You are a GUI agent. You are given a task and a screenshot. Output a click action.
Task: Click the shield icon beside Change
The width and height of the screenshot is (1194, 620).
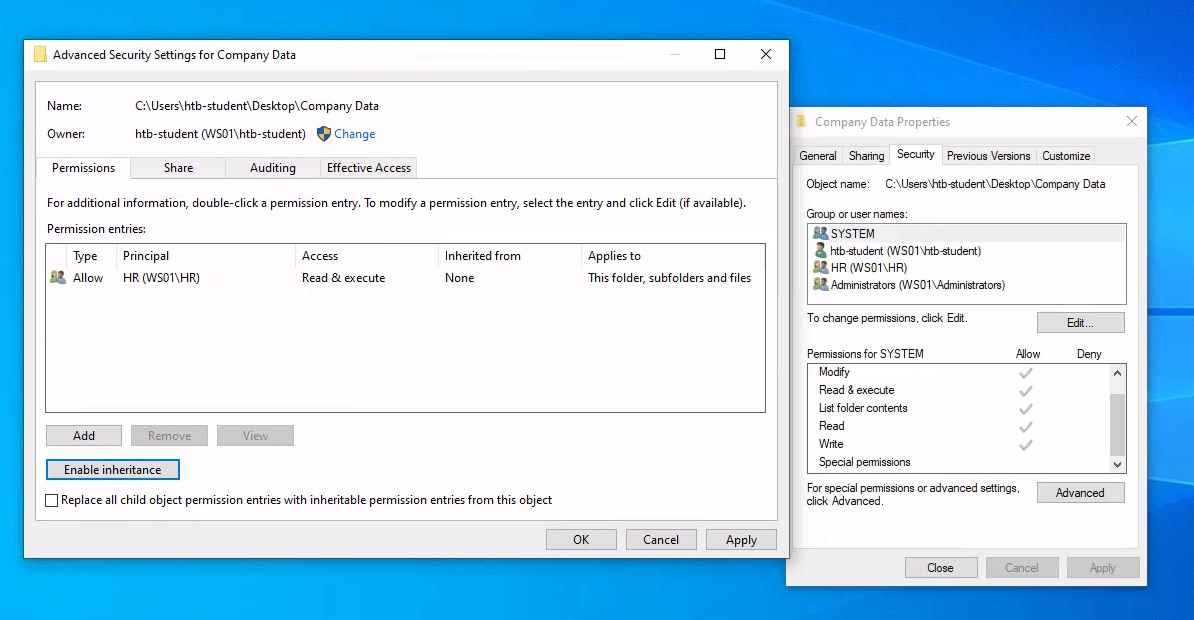(323, 134)
